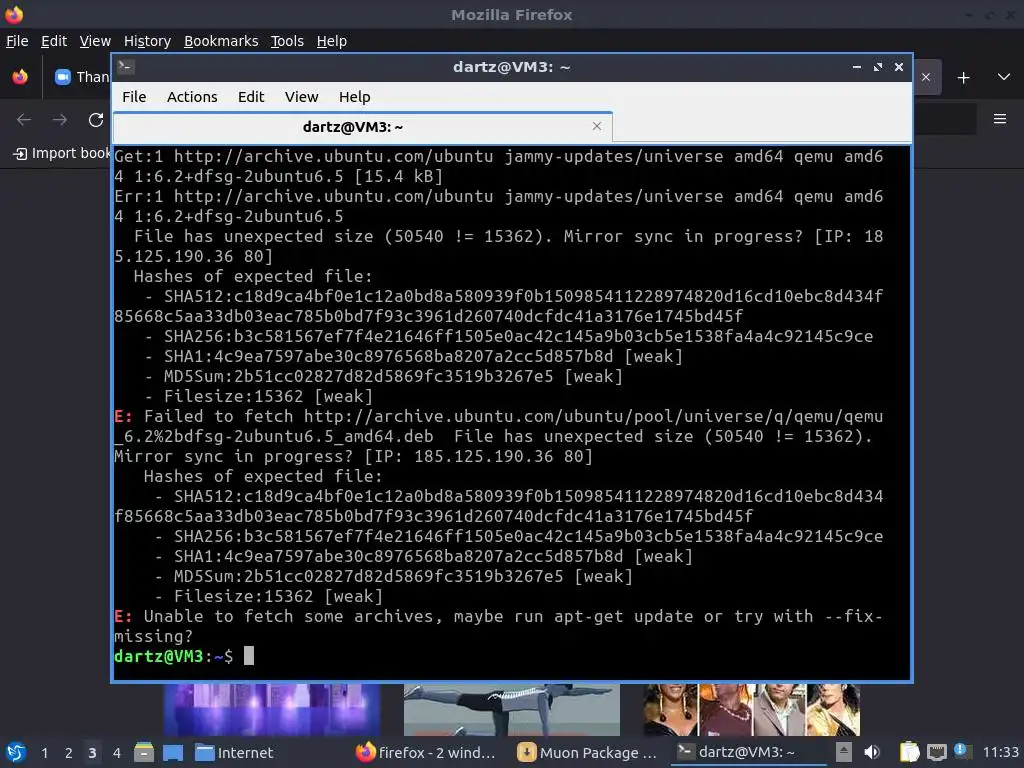Click the terminal icon in title bar
The width and height of the screenshot is (1024, 768).
click(126, 67)
